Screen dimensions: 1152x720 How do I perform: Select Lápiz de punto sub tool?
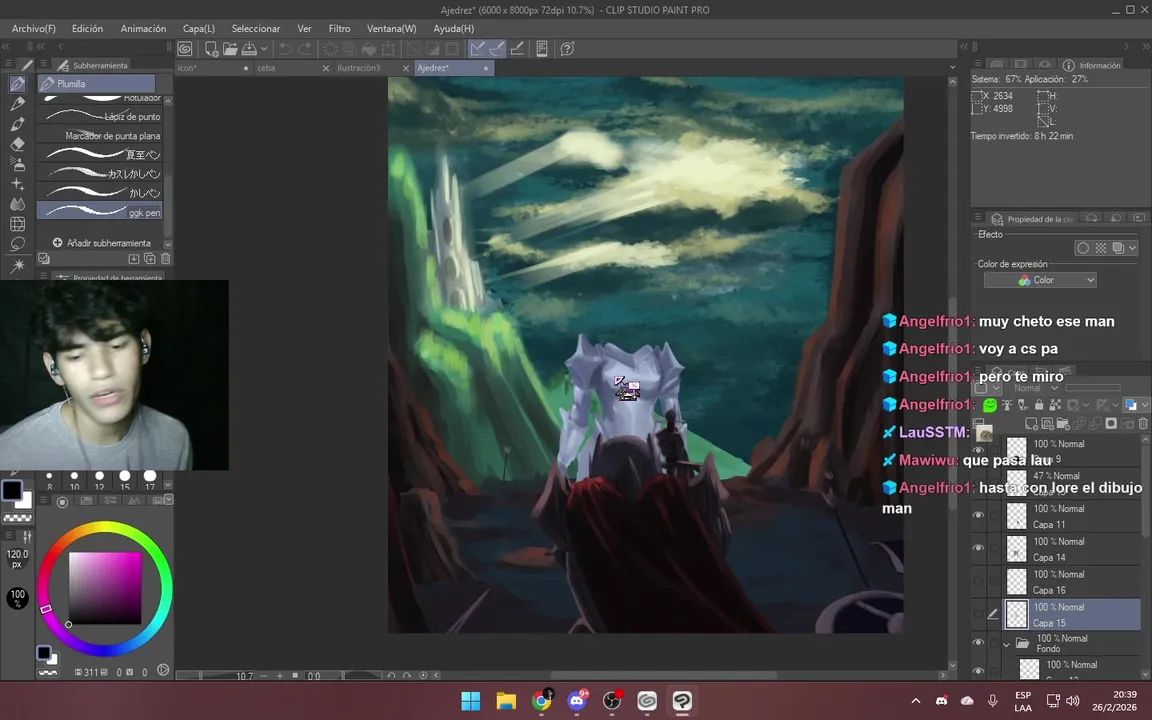100,116
